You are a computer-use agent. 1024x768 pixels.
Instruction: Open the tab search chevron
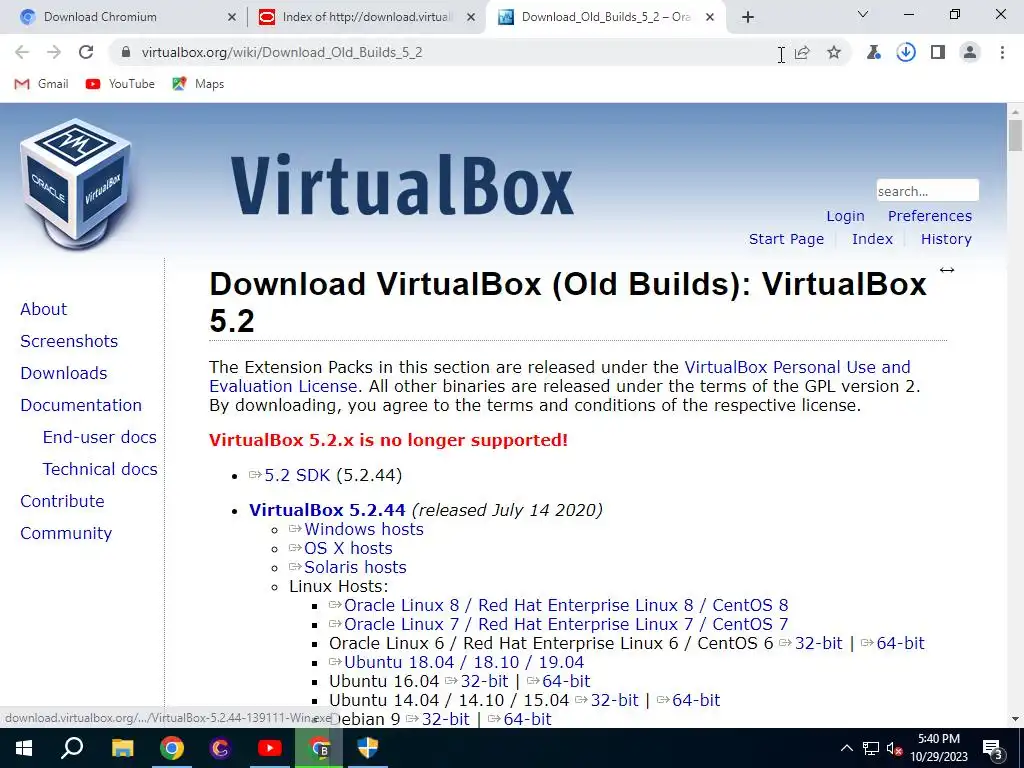[x=863, y=14]
